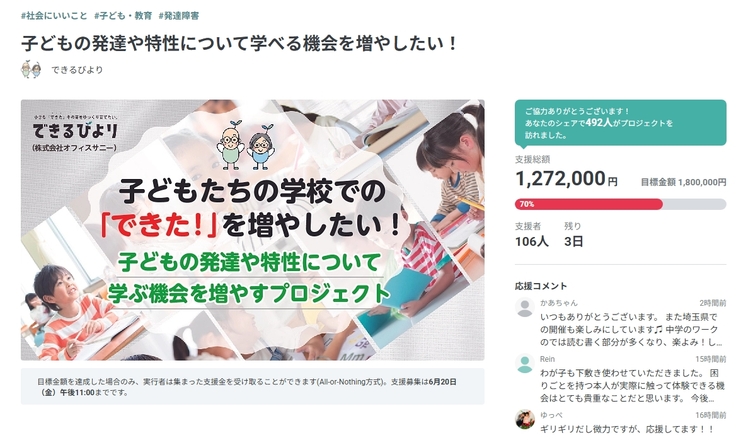
Task: Open the #社会にいいこと tag
Action: tap(54, 16)
